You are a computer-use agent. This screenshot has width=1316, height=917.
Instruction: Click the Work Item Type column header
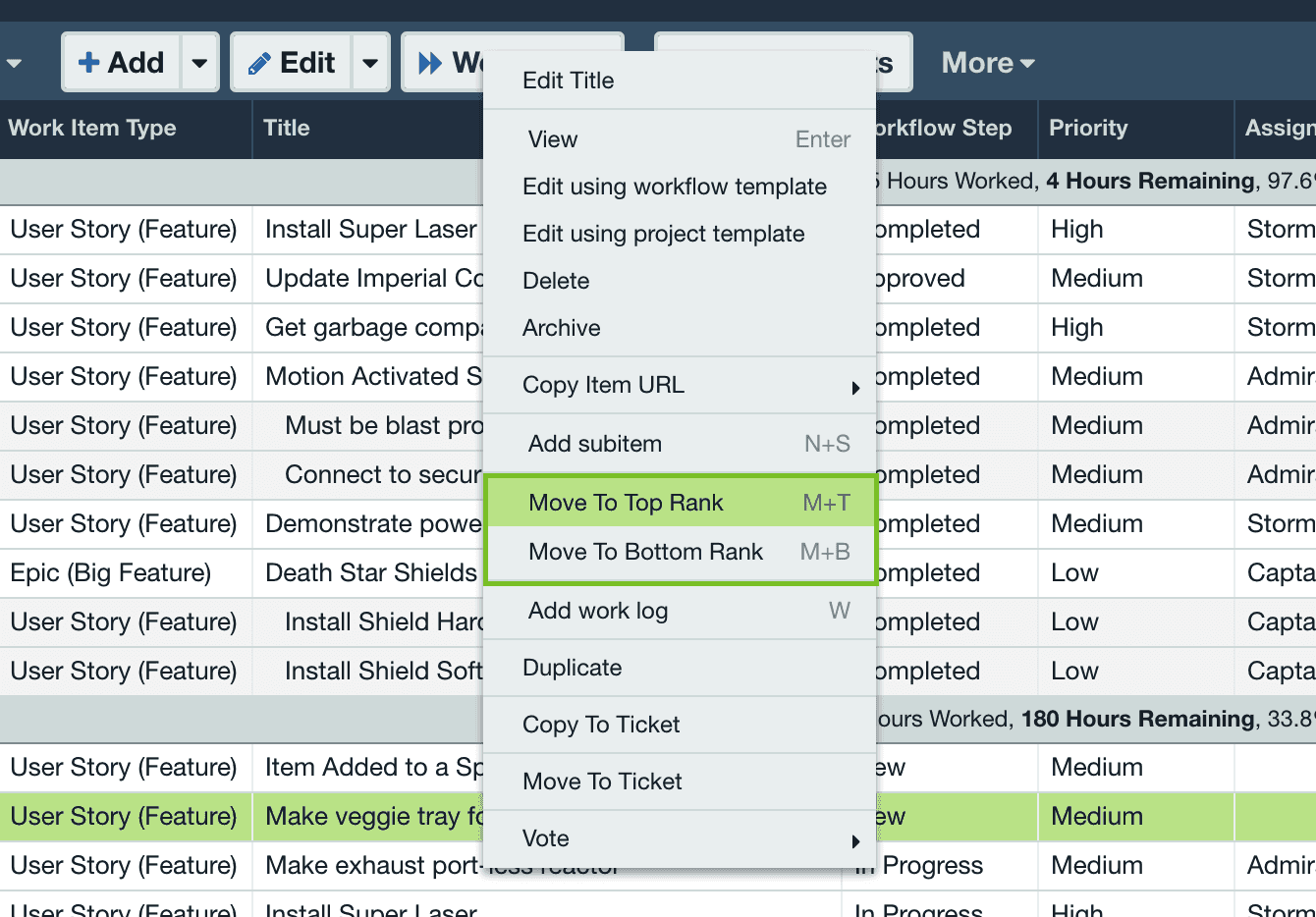coord(92,128)
